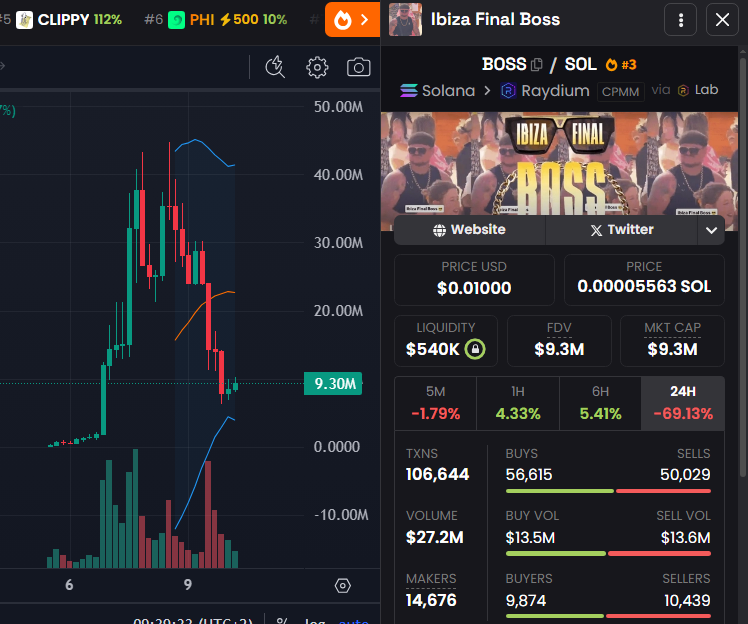Click the BUY VOL $13.5M value

(530, 538)
